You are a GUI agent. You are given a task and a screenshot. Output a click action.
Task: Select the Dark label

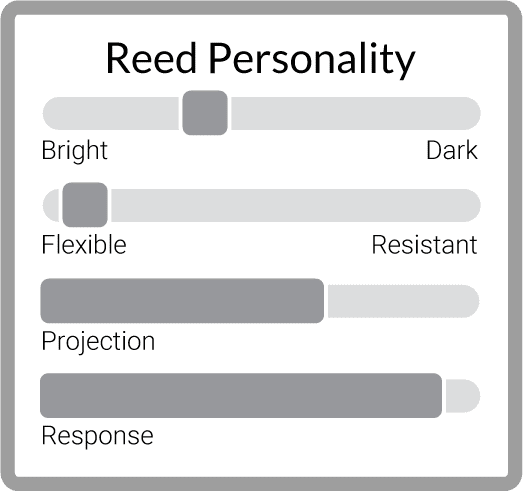(x=452, y=150)
